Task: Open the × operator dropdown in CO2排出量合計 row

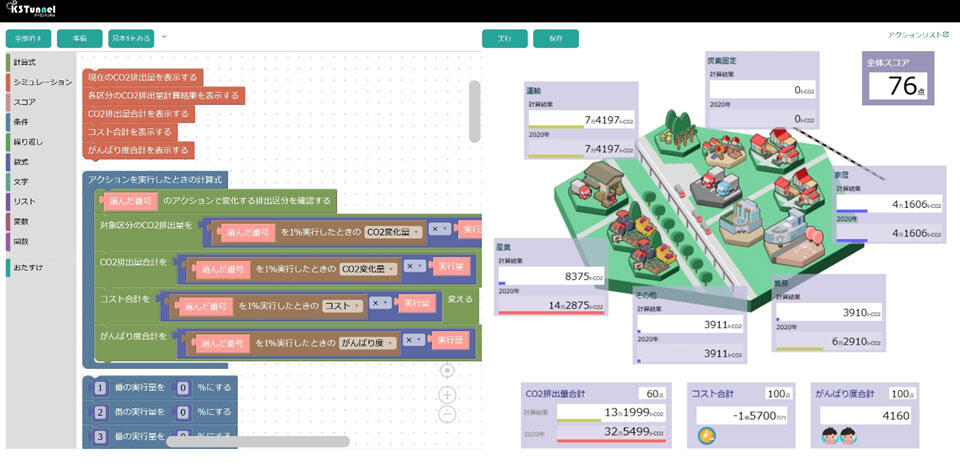Action: (x=415, y=266)
